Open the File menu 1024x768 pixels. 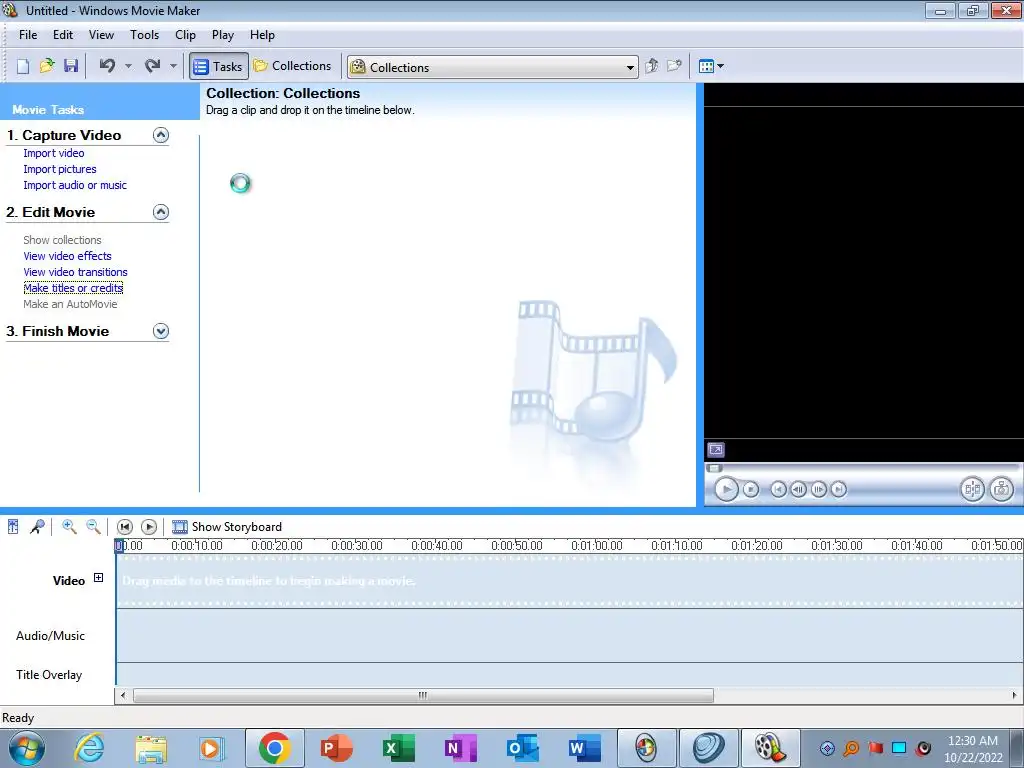pyautogui.click(x=28, y=35)
